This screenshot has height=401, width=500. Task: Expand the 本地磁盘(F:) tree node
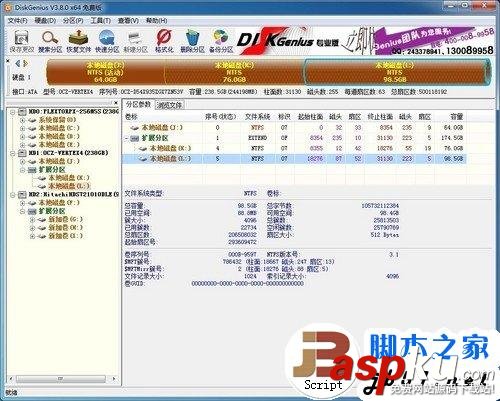pyautogui.click(x=23, y=203)
